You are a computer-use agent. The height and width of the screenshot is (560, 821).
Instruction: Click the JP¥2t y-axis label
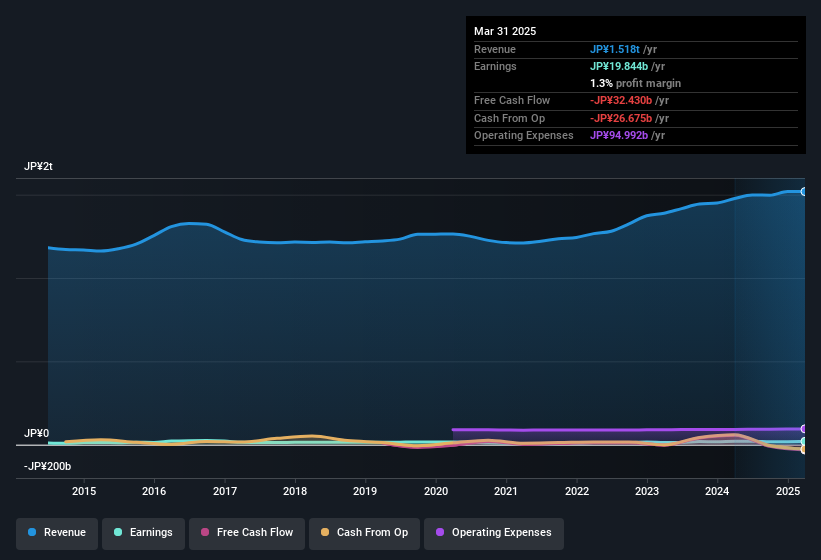pyautogui.click(x=38, y=166)
